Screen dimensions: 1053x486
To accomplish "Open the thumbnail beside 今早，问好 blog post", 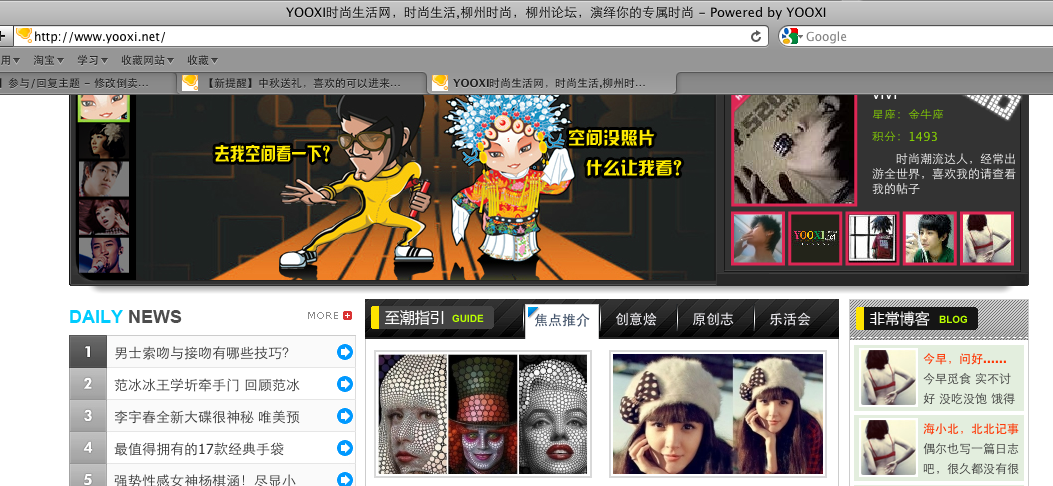I will point(889,377).
